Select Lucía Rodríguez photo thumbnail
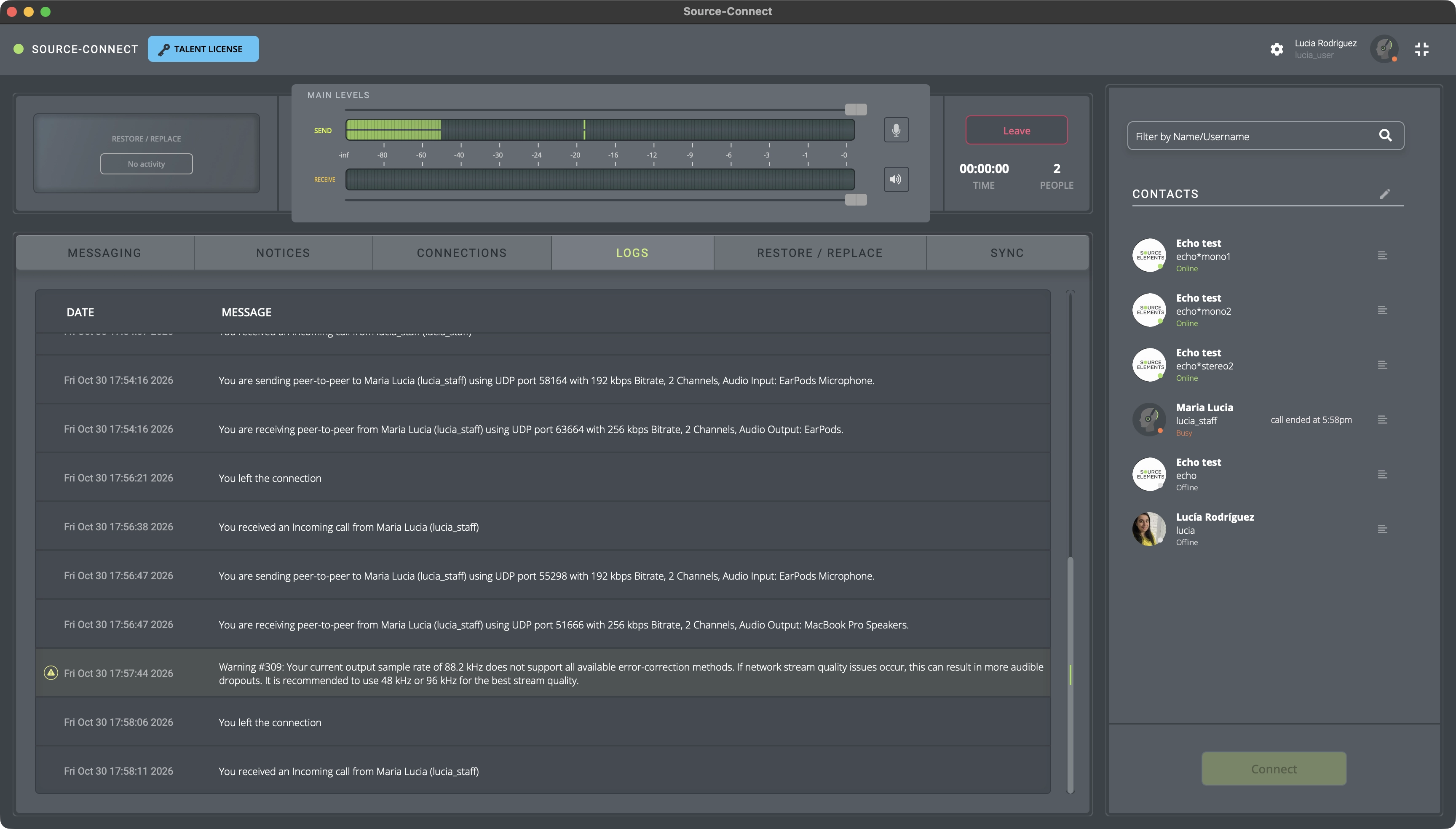Screen dimensions: 1456x829 (x=1149, y=528)
